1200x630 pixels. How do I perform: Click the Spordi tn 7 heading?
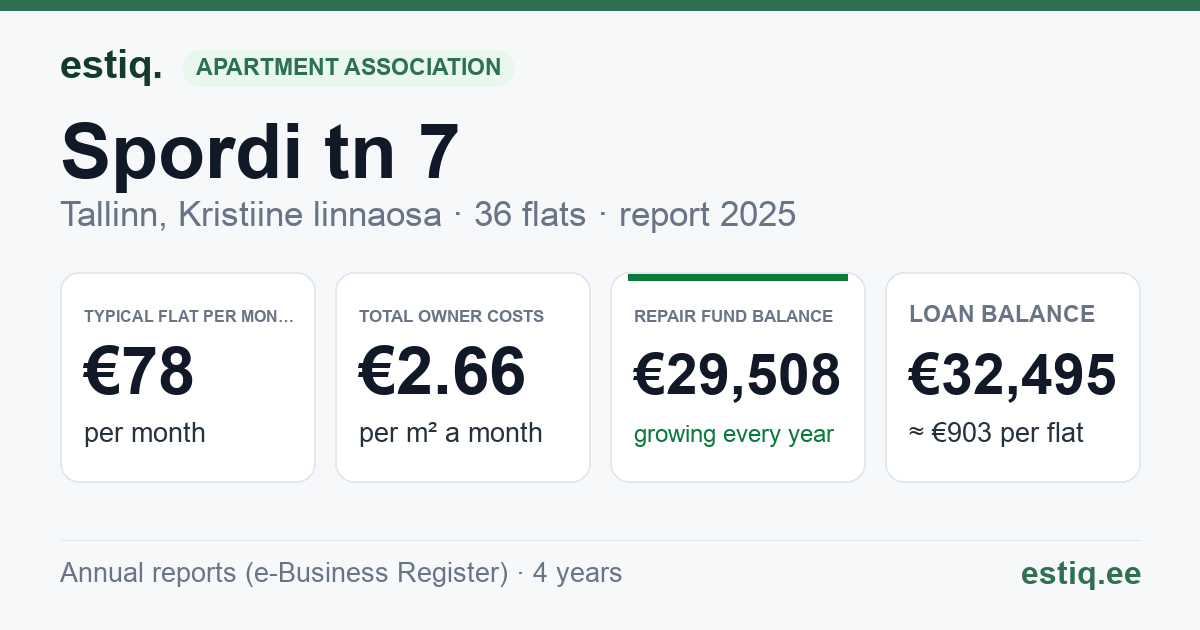(260, 151)
